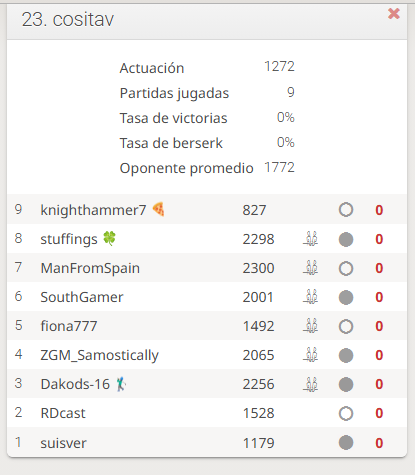415x475 pixels.
Task: Click the berserk icon in stuffings row
Action: 311,239
